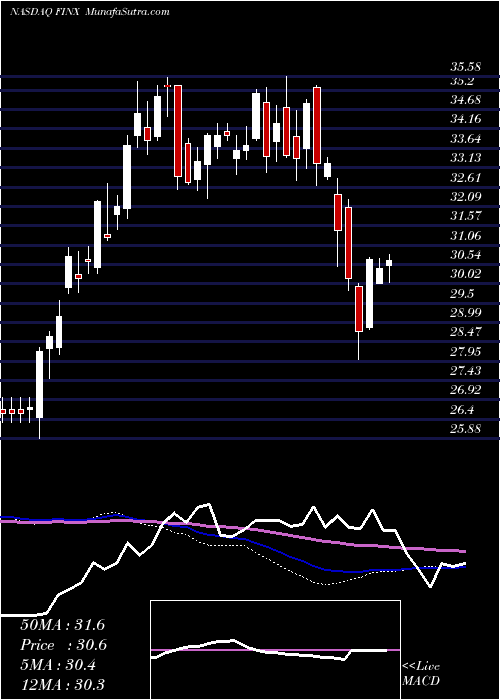Click the 50MA : 31.6 readout
Image resolution: width=500 pixels, height=700 pixels.
point(62,625)
